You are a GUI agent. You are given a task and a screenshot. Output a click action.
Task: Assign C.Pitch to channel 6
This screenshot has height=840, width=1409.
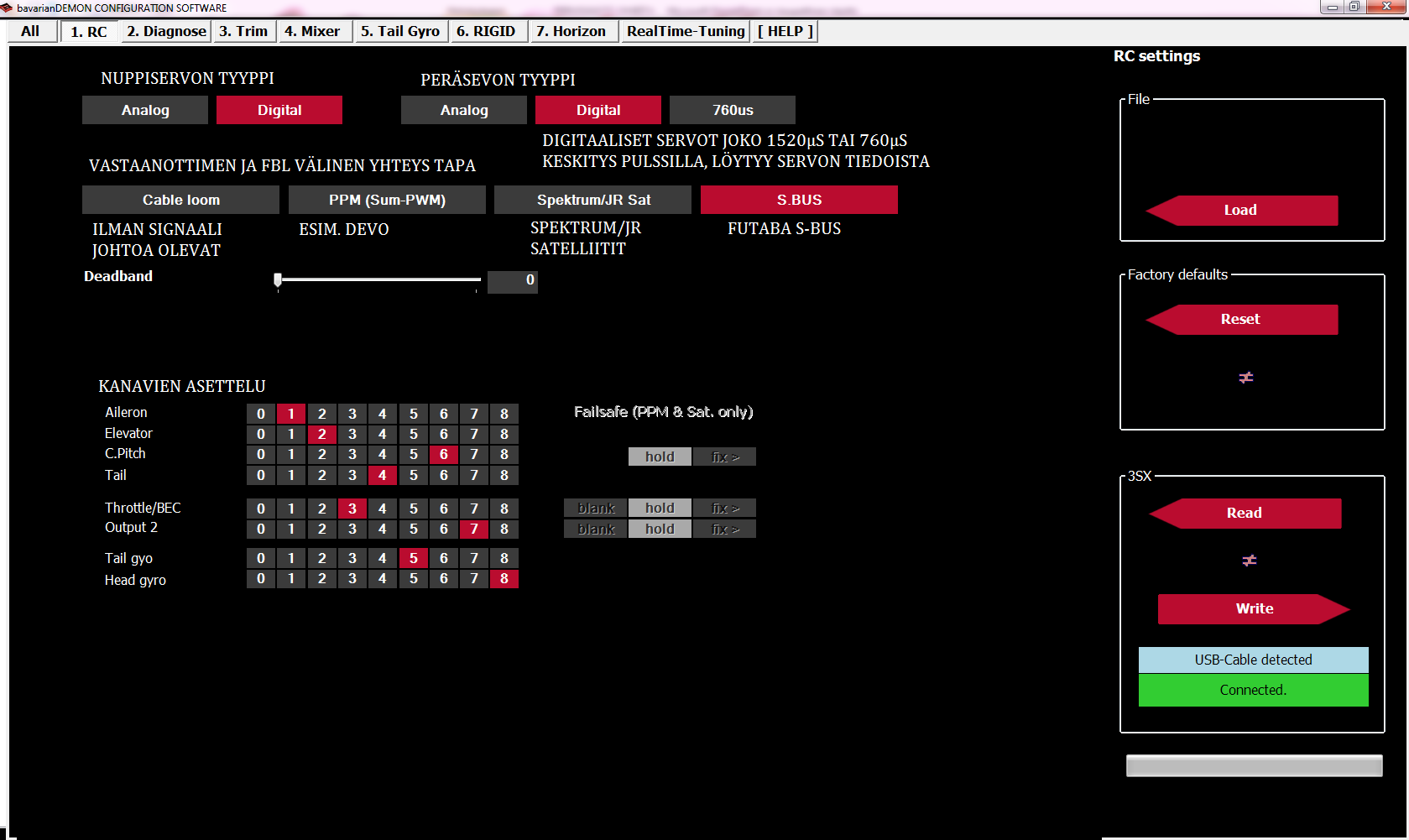point(444,454)
